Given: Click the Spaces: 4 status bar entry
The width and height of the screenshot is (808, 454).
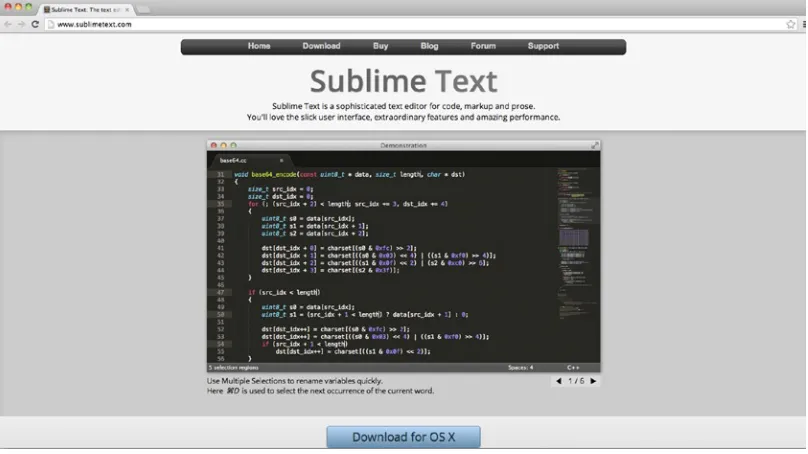Looking at the screenshot, I should click(x=520, y=367).
